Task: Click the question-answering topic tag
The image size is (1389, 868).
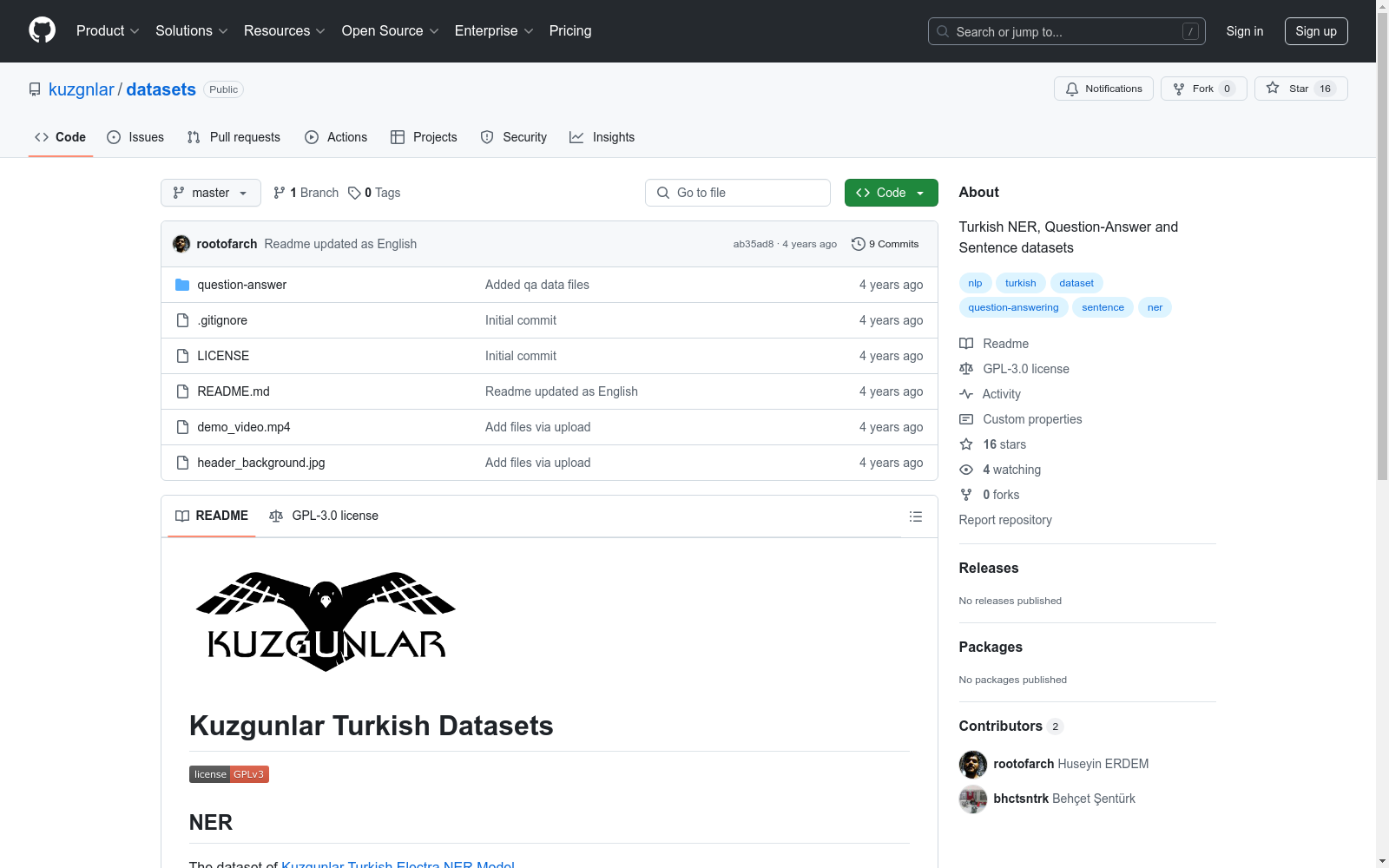Action: [1014, 307]
